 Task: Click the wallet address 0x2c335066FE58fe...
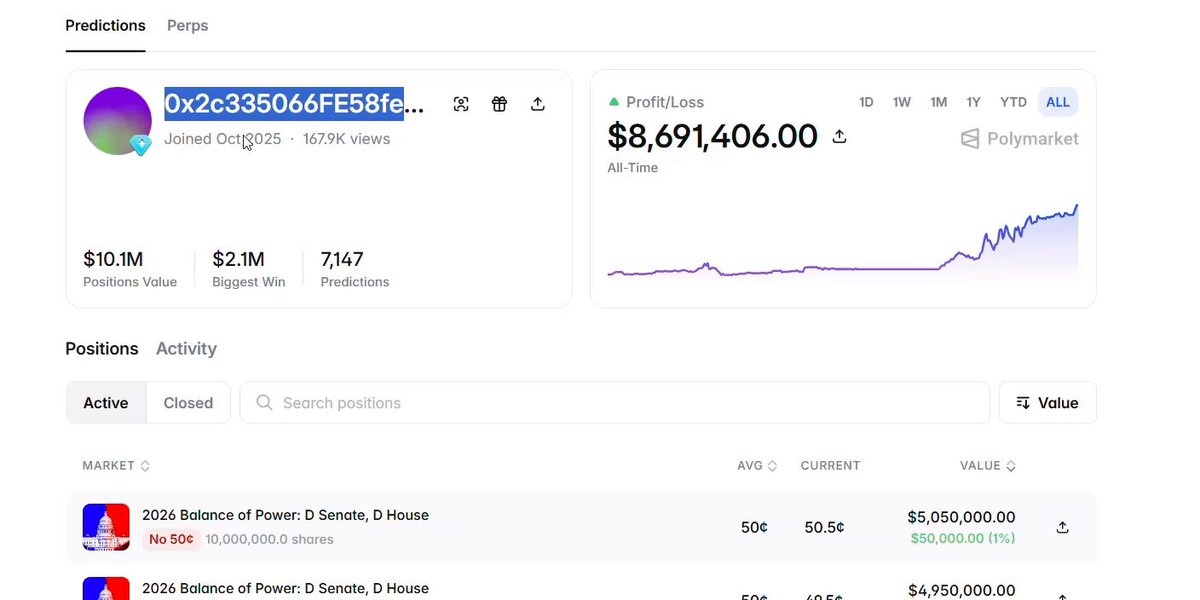(294, 104)
